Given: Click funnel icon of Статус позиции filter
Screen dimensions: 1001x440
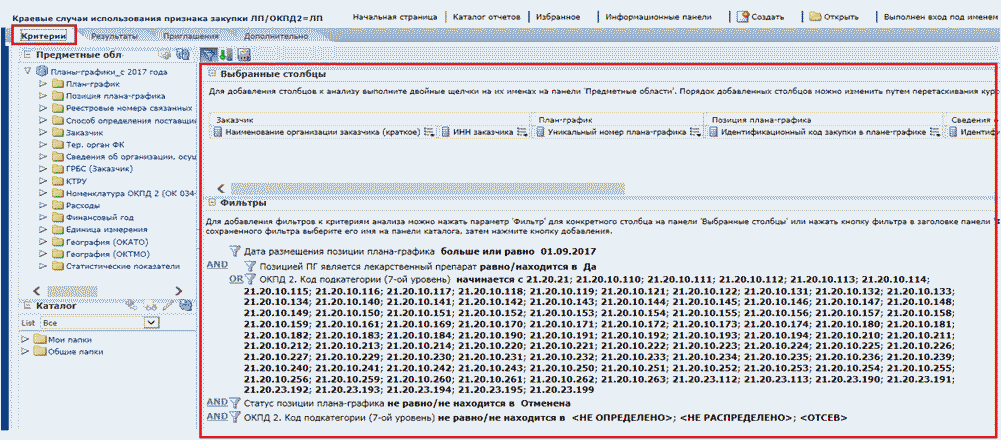Looking at the screenshot, I should [235, 402].
